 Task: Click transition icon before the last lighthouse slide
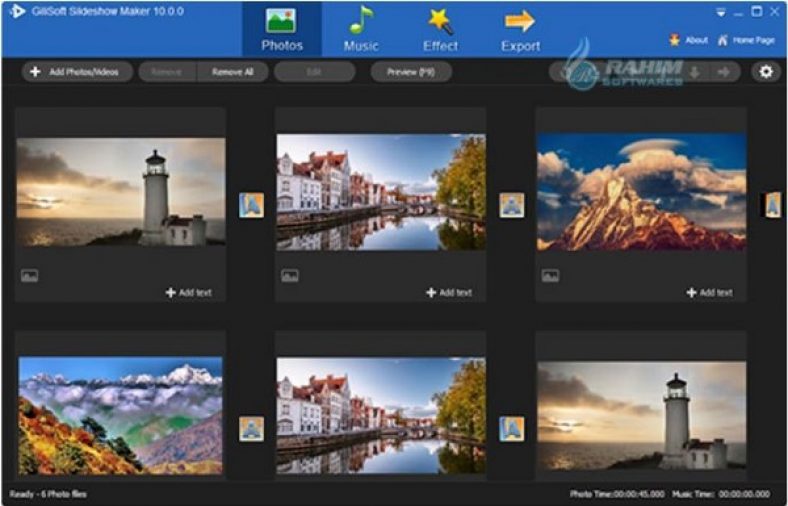(512, 429)
